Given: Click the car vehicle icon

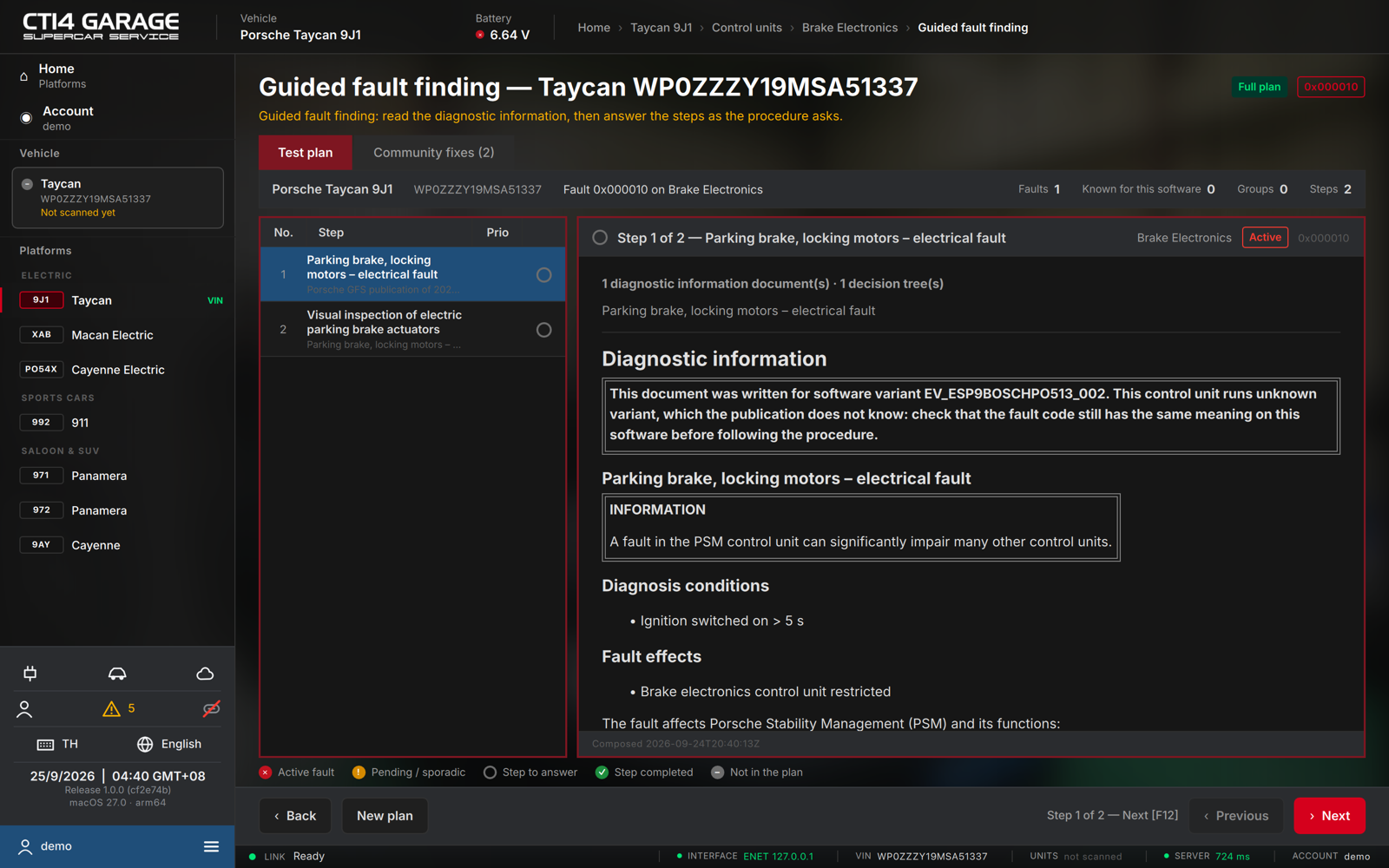Looking at the screenshot, I should (x=117, y=674).
